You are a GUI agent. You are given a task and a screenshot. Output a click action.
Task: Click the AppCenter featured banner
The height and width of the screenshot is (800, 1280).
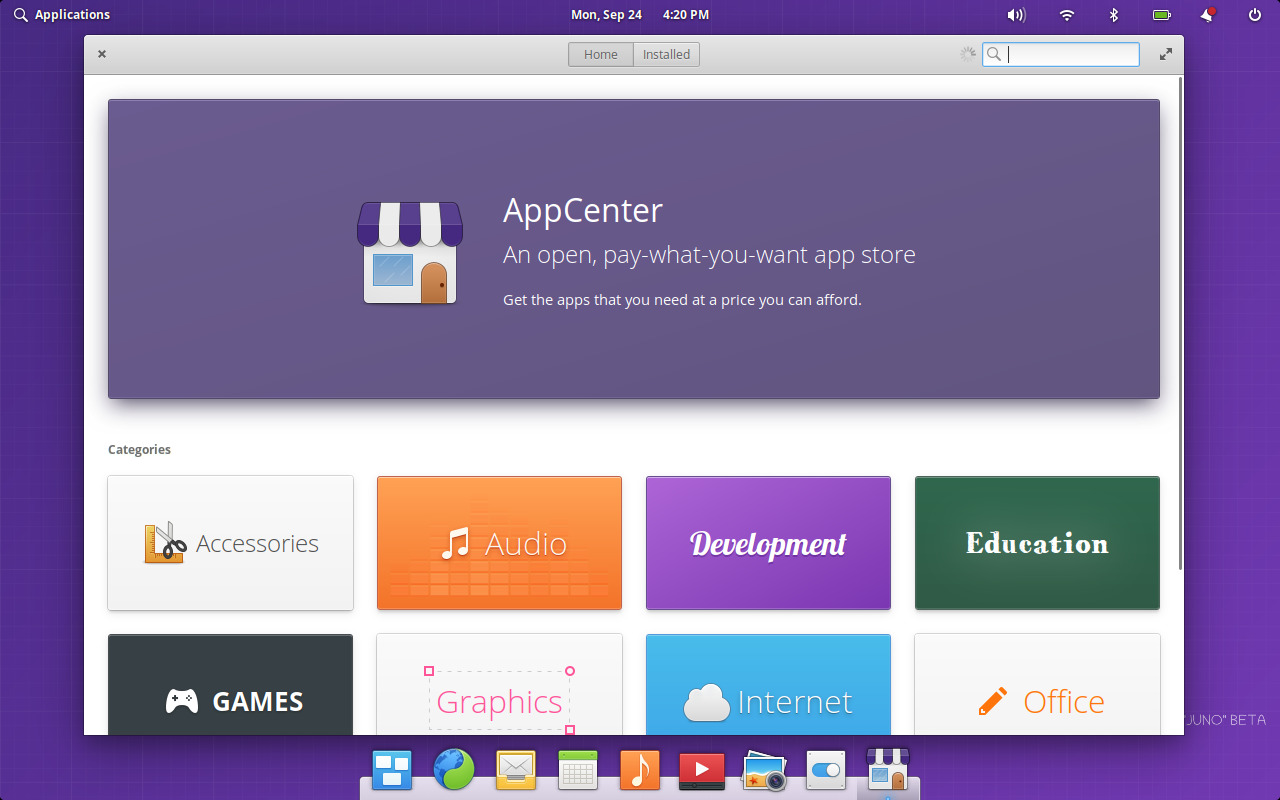[634, 249]
